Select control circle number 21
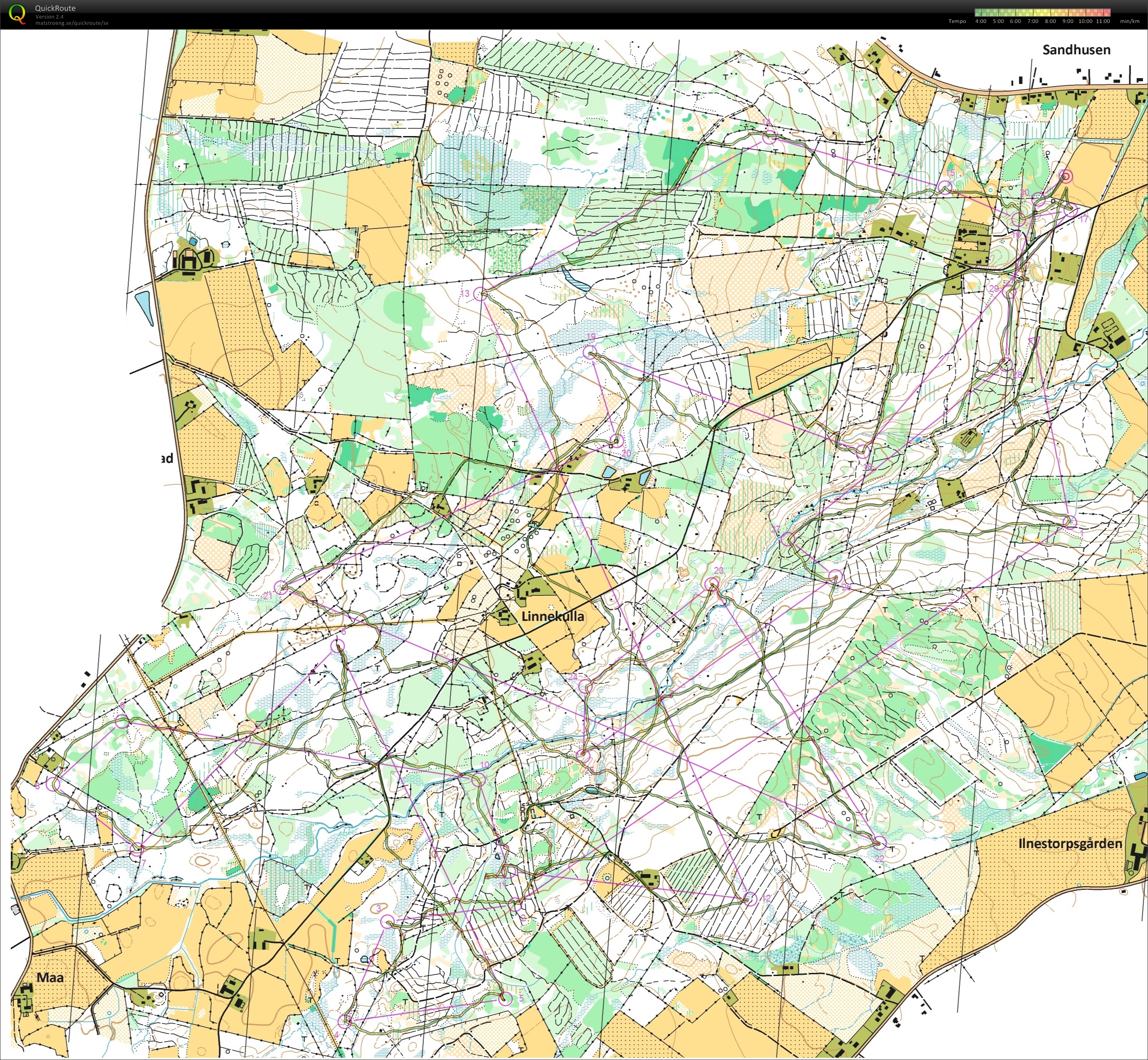Image resolution: width=1148 pixels, height=1060 pixels. 281,587
